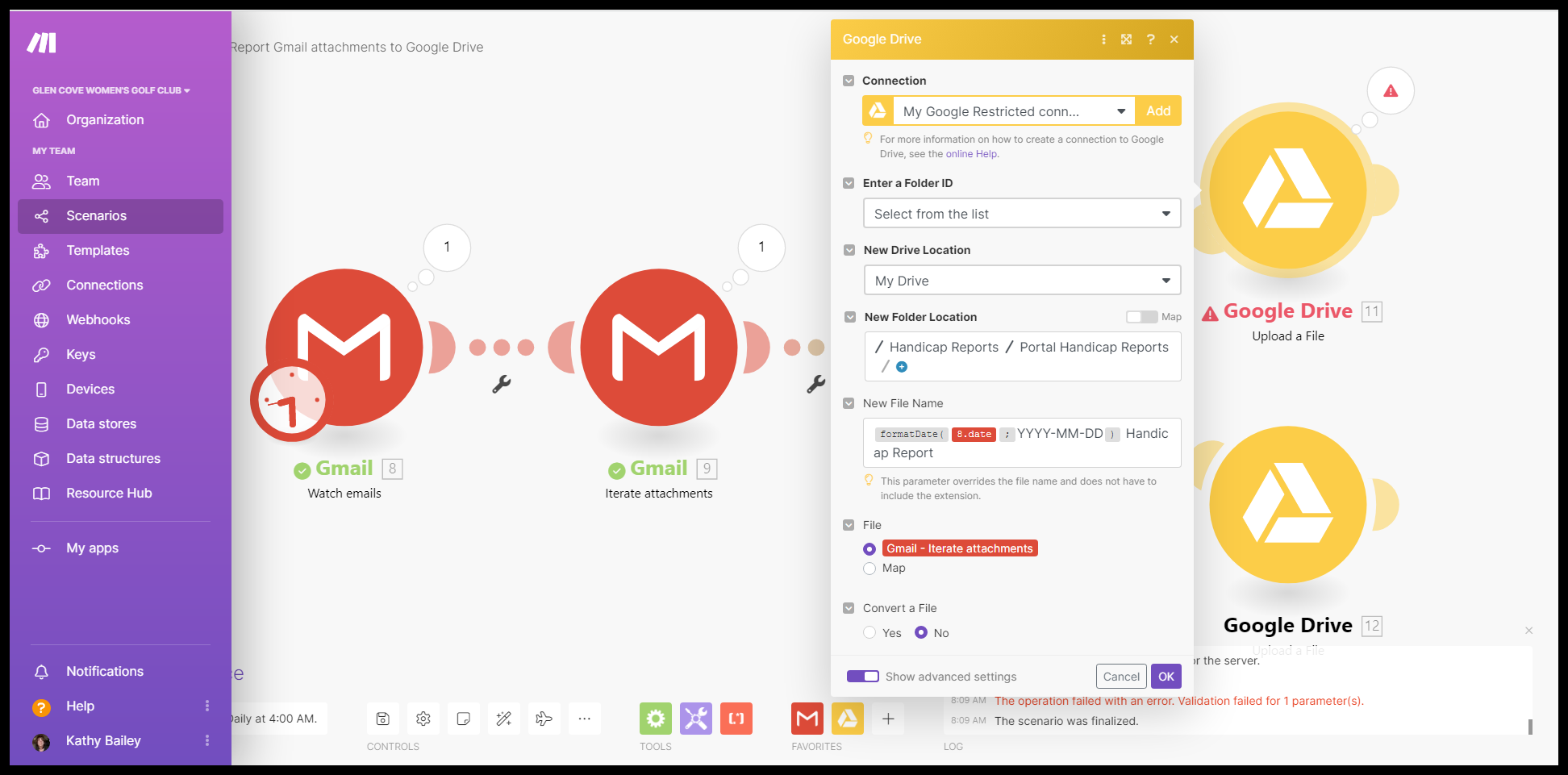The width and height of the screenshot is (1568, 775).
Task: Click the notes icon in controls
Action: [464, 719]
